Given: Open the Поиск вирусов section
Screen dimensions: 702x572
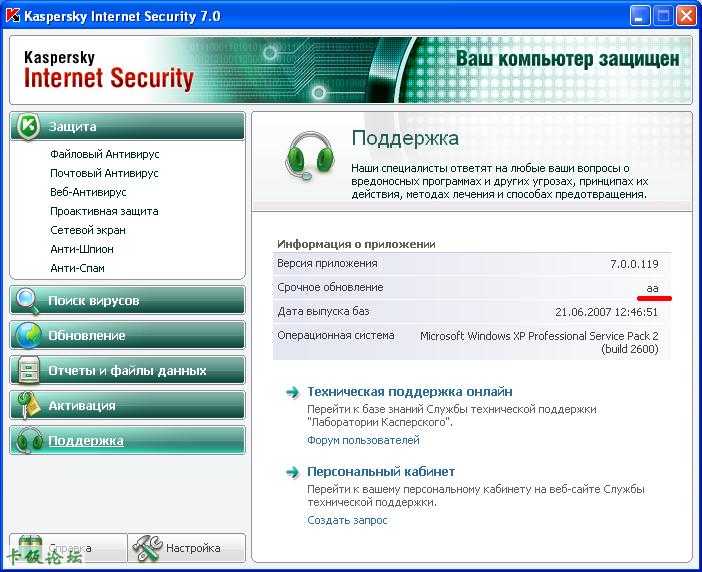Looking at the screenshot, I should [127, 301].
